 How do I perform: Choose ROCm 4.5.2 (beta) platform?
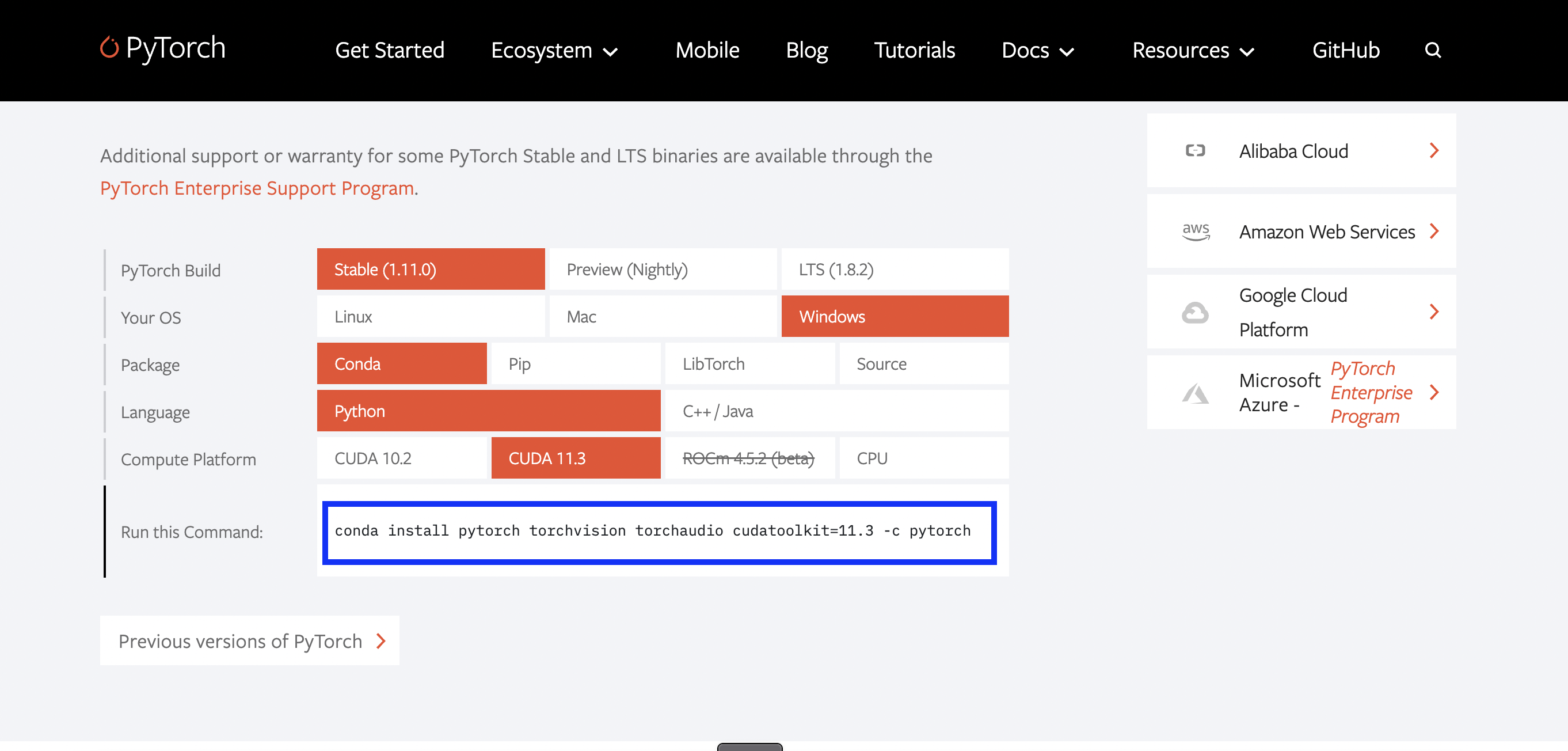(750, 458)
